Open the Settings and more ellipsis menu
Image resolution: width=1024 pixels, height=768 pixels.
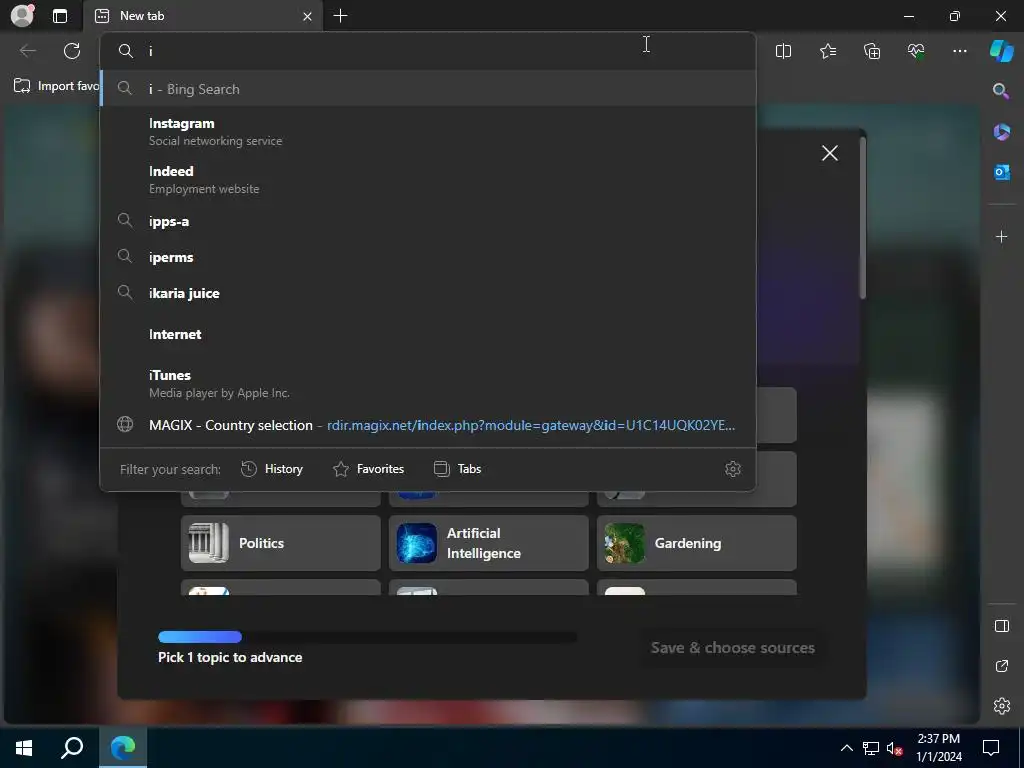959,51
